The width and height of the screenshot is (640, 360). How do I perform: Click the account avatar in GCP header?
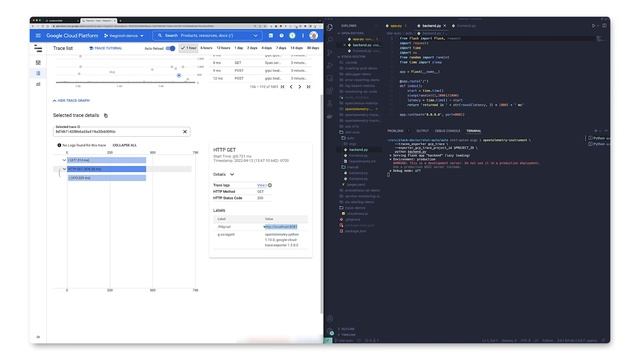[x=313, y=36]
